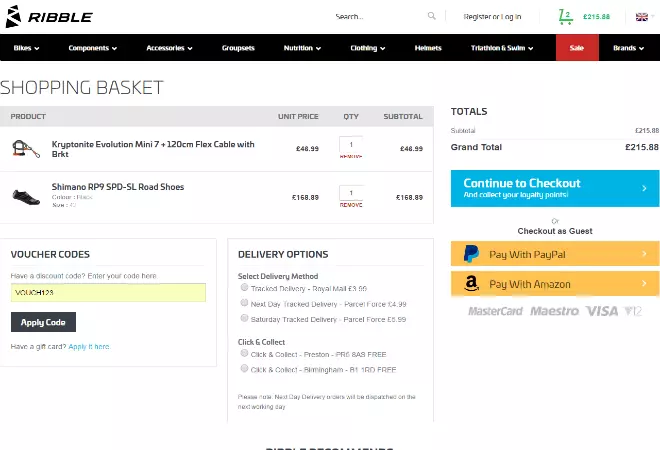Open the Sale menu item
The image size is (660, 450).
577,48
